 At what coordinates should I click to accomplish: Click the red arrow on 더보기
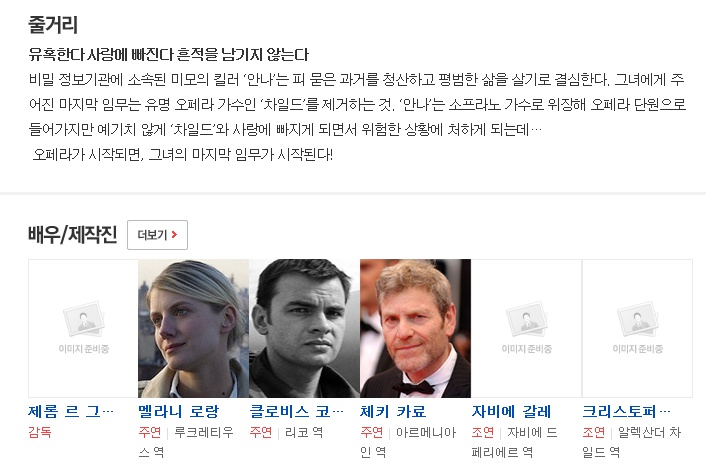click(174, 235)
